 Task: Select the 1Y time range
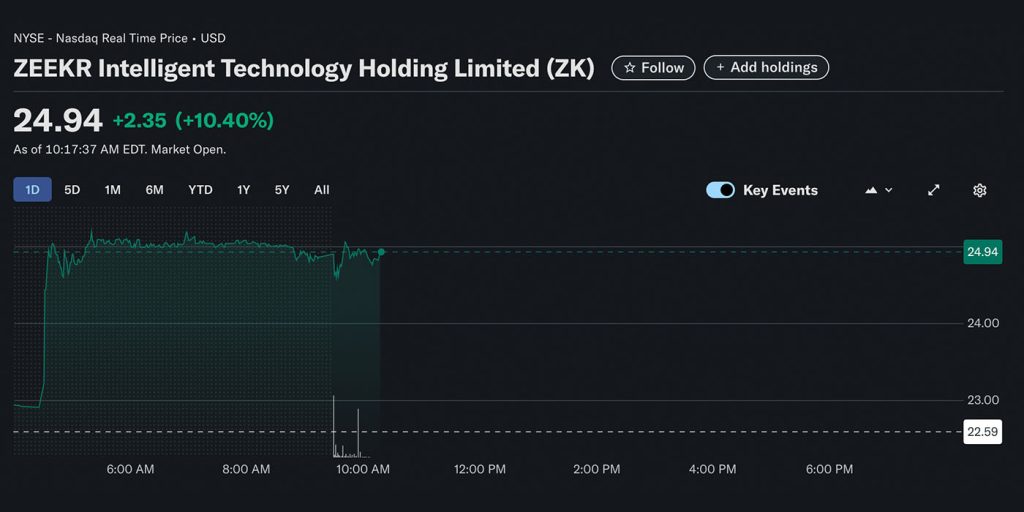coord(244,190)
